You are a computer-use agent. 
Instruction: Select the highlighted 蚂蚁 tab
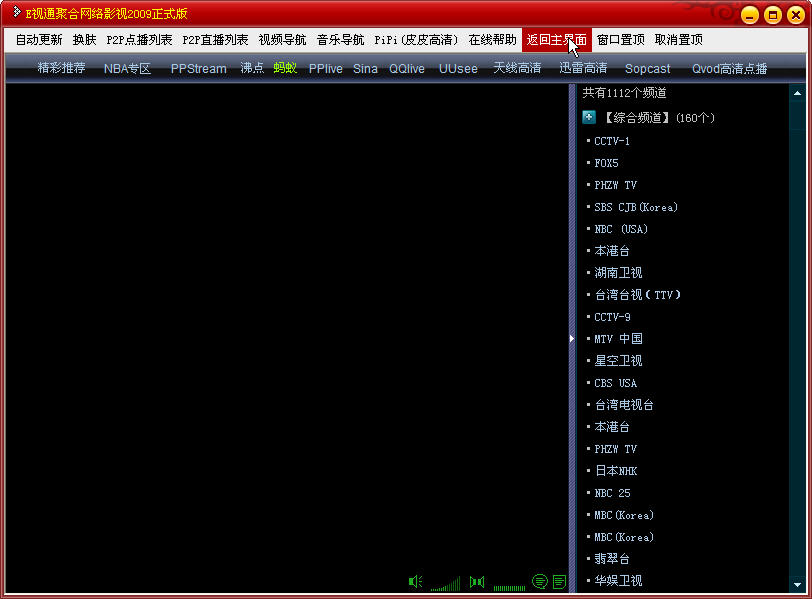(285, 68)
